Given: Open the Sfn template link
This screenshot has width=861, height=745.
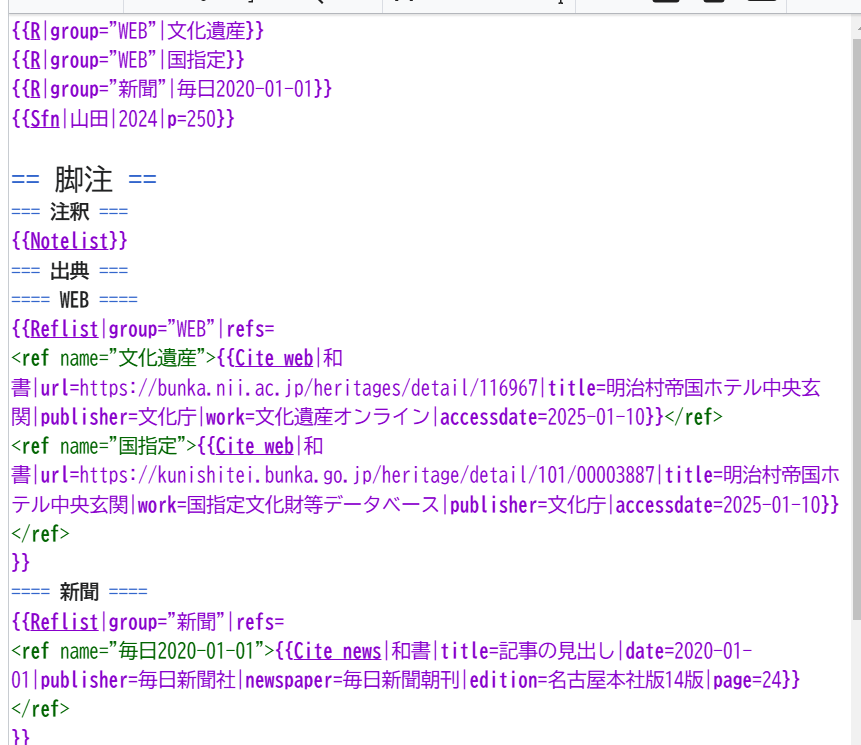Looking at the screenshot, I should click(45, 119).
